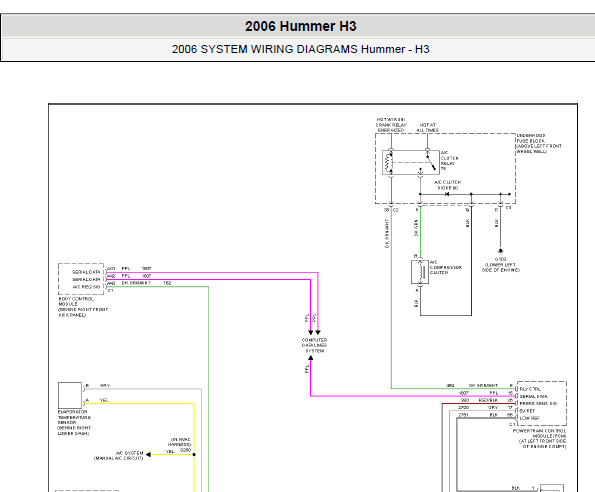Click the upward arrowhead below Computer Data Lines System
This screenshot has width=595, height=492.
point(310,358)
